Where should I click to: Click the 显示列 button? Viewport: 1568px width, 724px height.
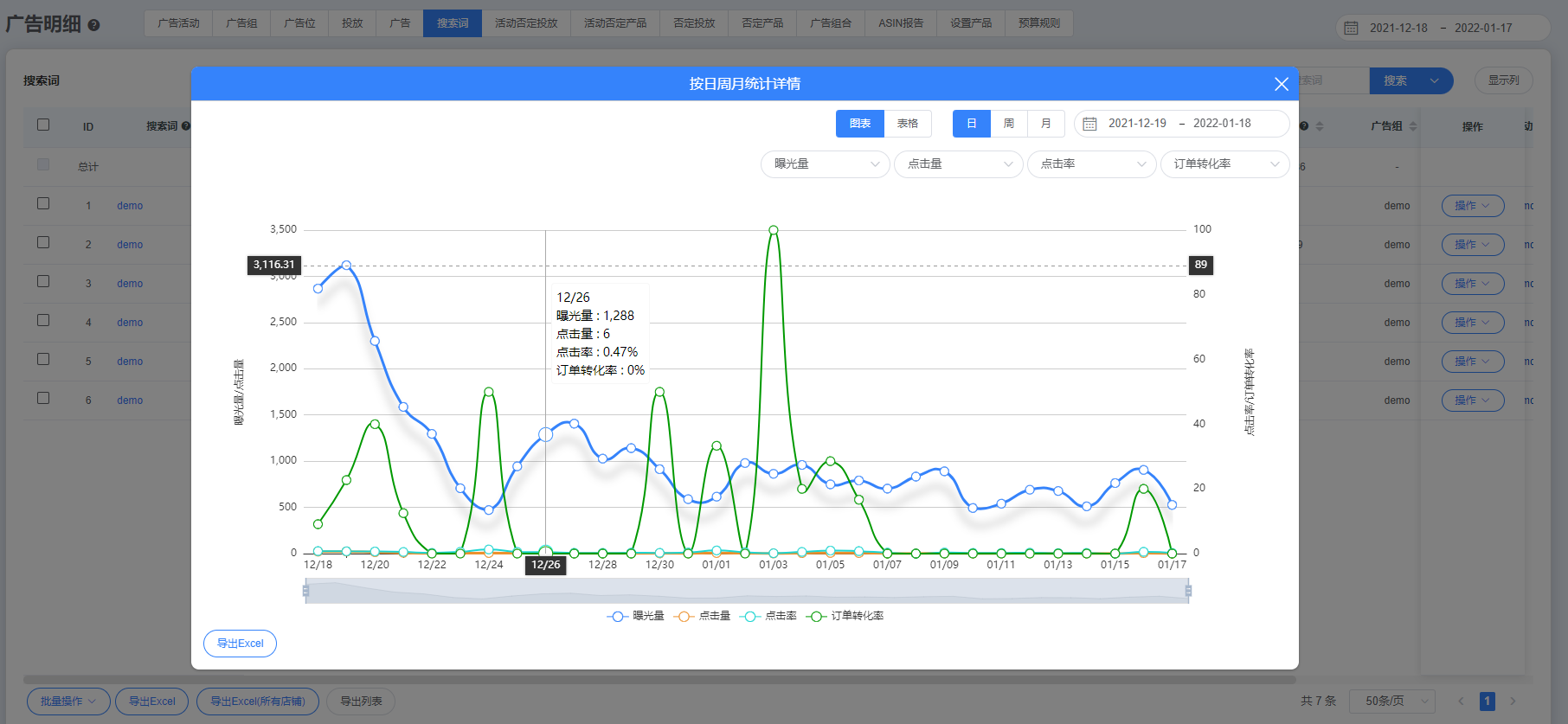1503,80
